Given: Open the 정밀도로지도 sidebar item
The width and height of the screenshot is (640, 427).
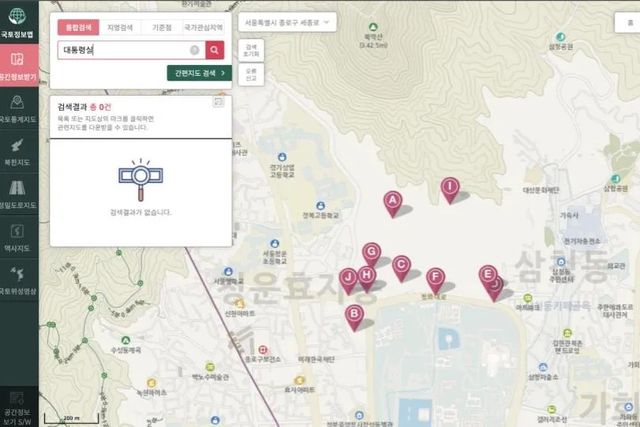Looking at the screenshot, I should (x=19, y=194).
